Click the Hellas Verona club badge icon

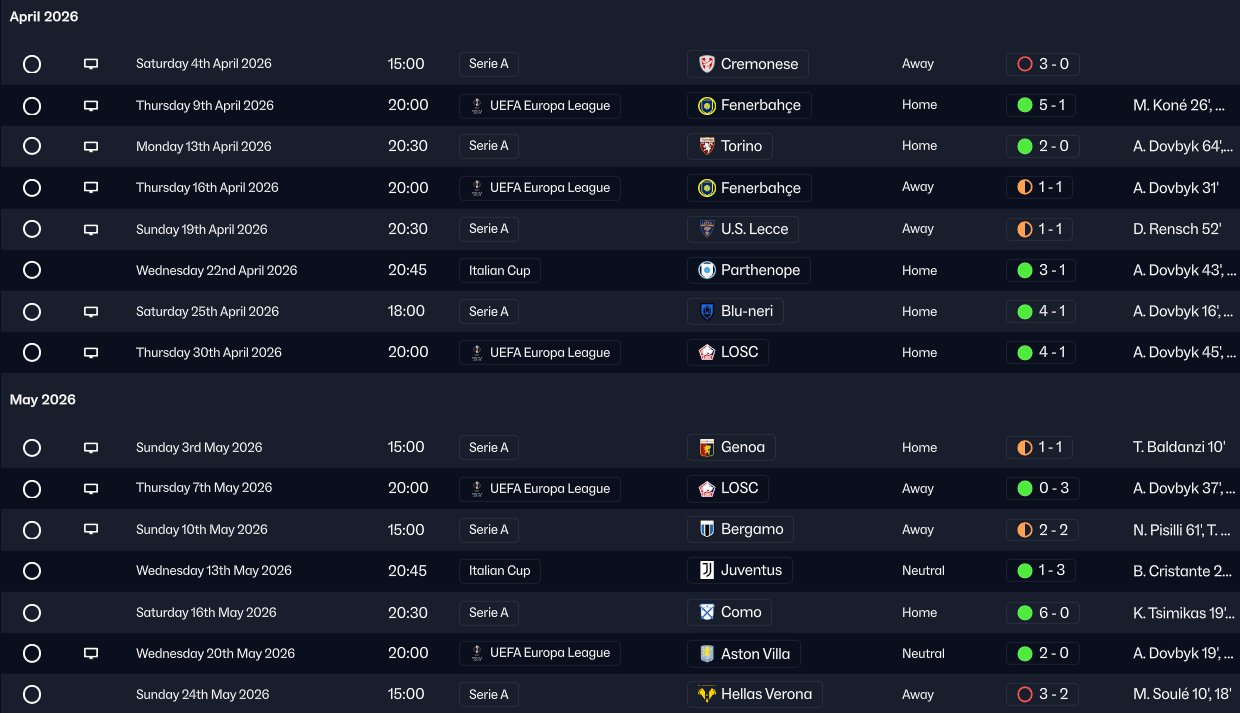pyautogui.click(x=706, y=695)
